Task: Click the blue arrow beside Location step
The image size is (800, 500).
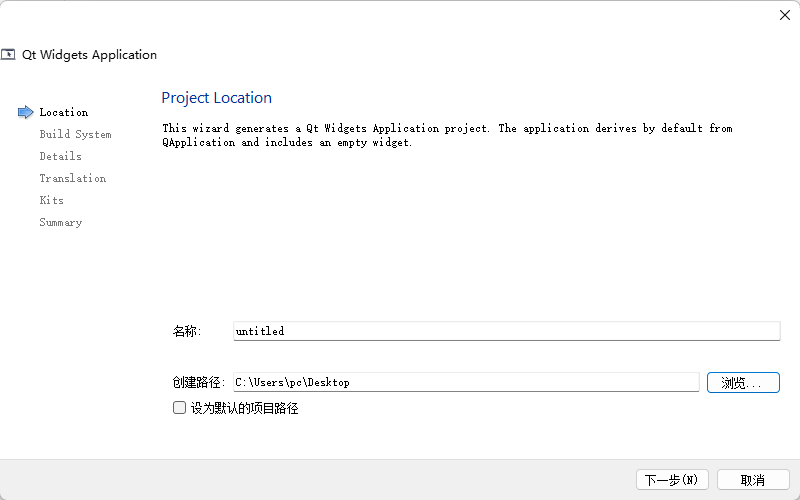Action: point(26,112)
